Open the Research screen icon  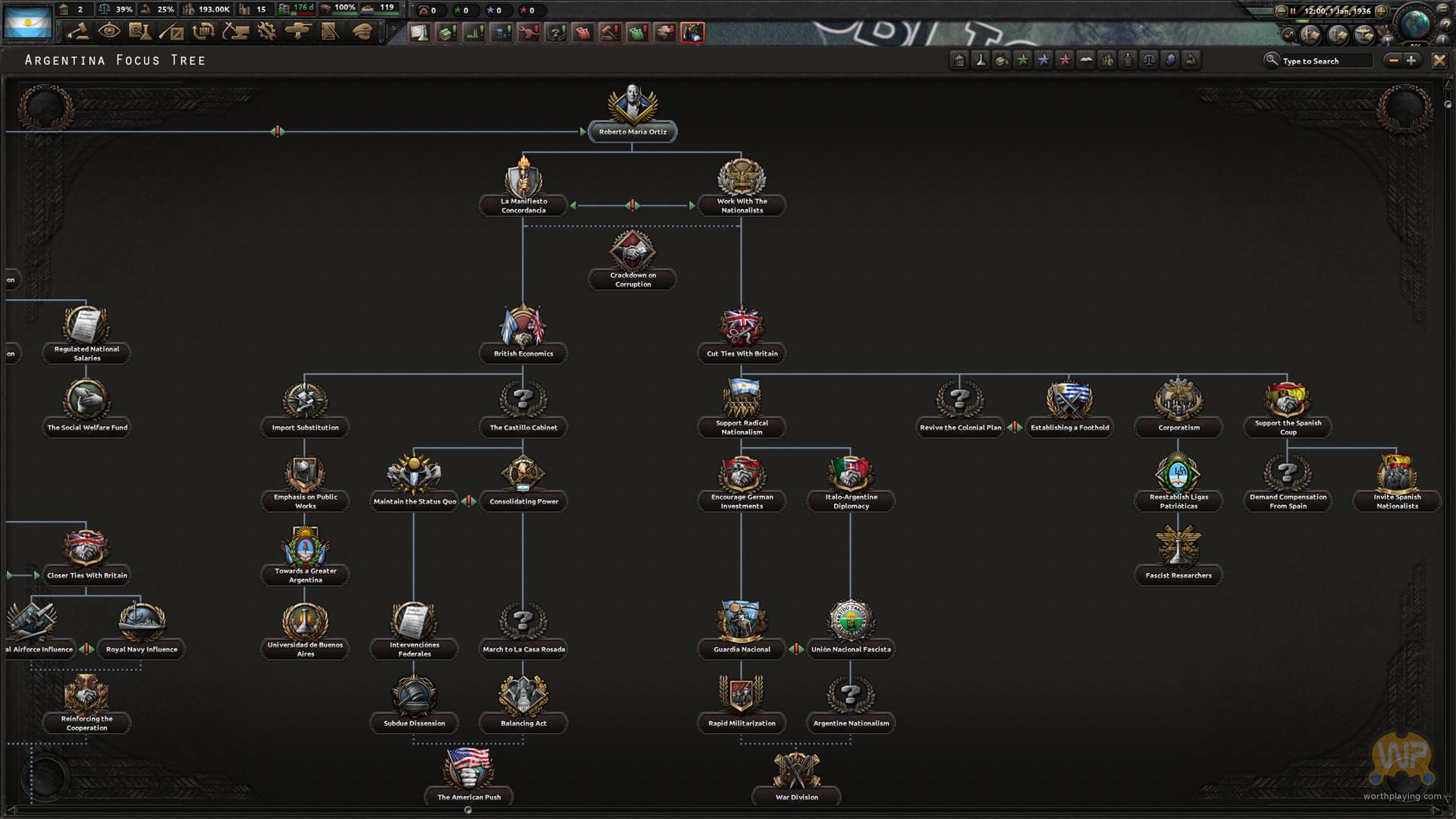pos(140,32)
